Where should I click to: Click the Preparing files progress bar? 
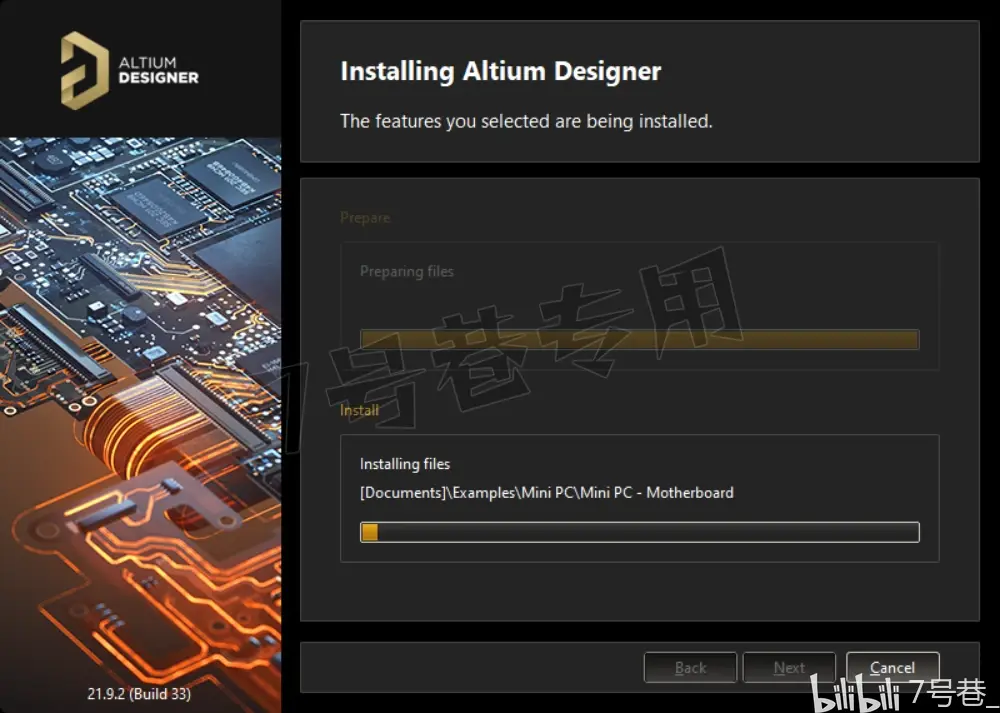(x=640, y=339)
